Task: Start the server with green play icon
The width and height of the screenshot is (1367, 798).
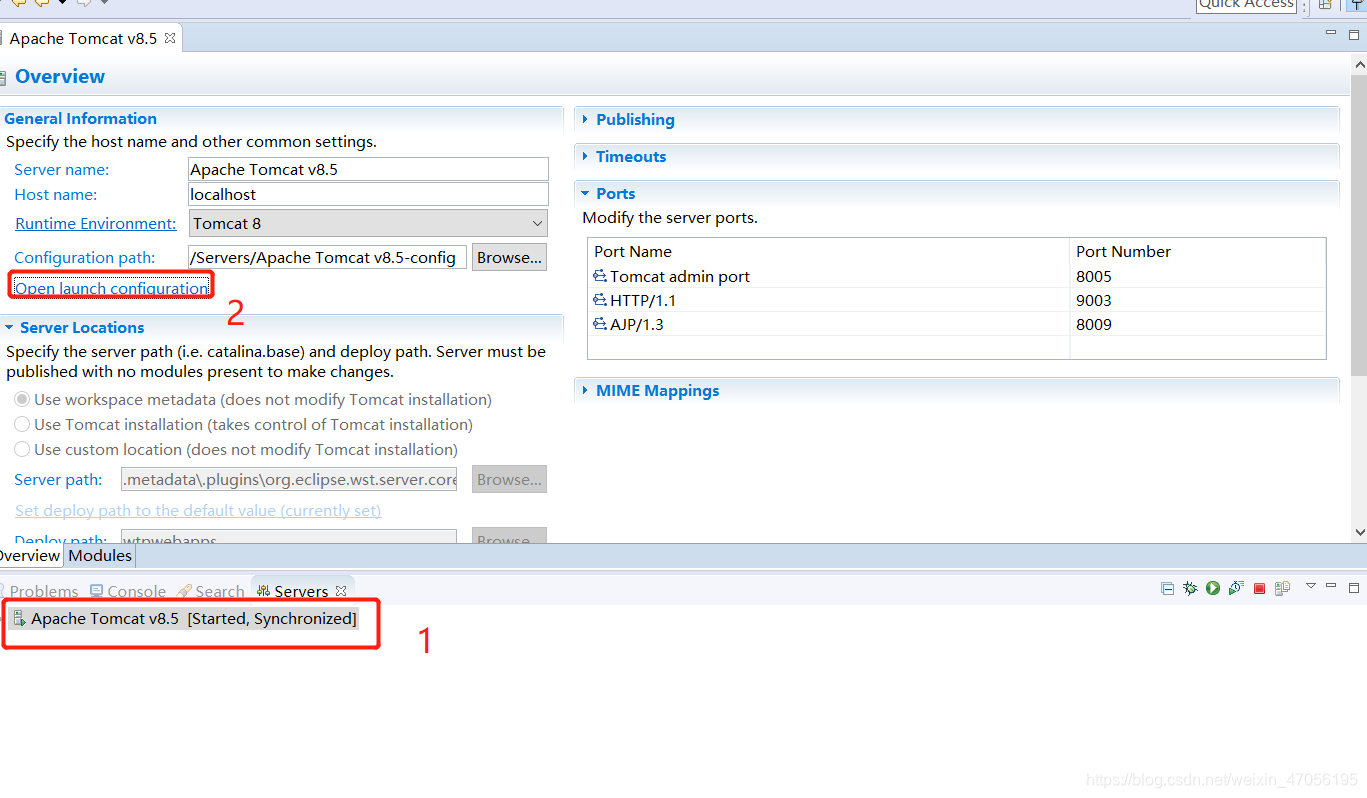Action: point(1213,589)
